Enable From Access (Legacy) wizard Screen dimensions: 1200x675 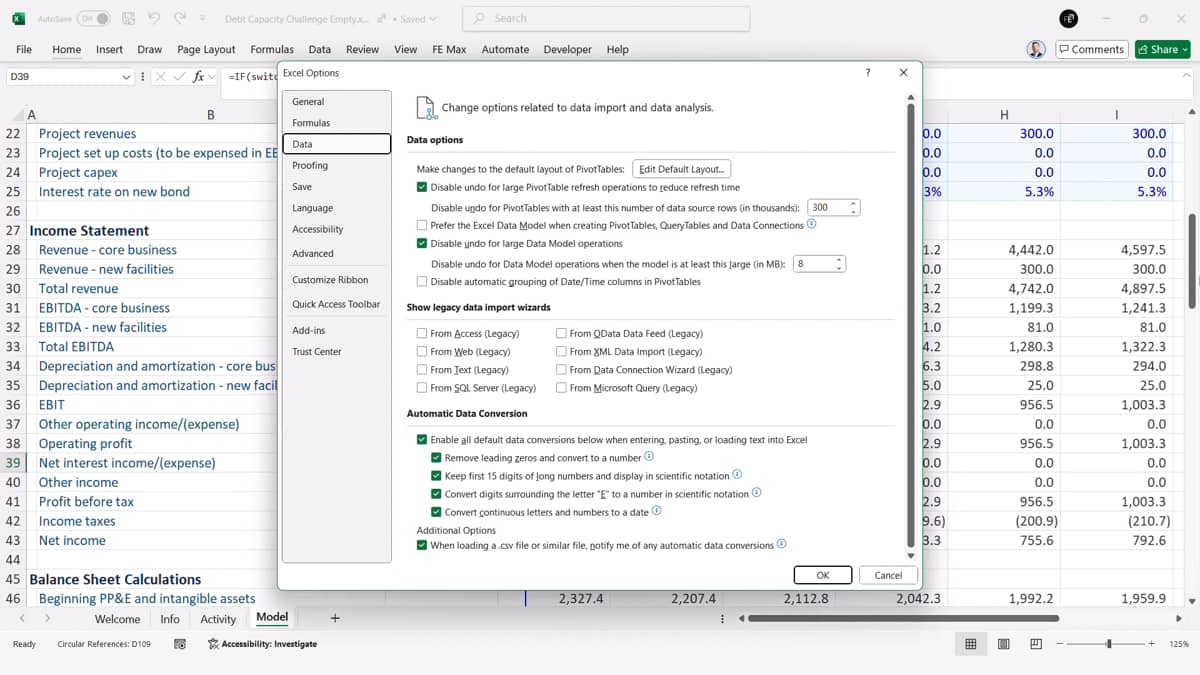click(422, 333)
